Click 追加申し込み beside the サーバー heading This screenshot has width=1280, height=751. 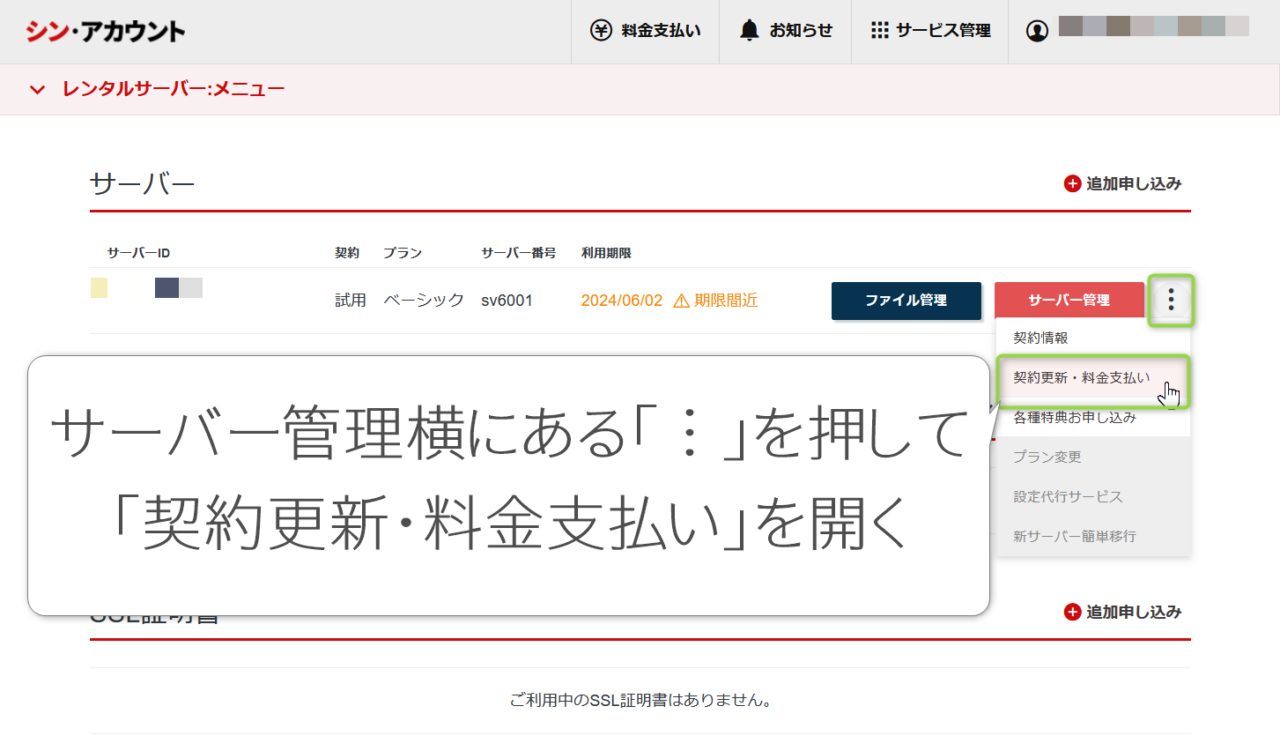point(1123,184)
